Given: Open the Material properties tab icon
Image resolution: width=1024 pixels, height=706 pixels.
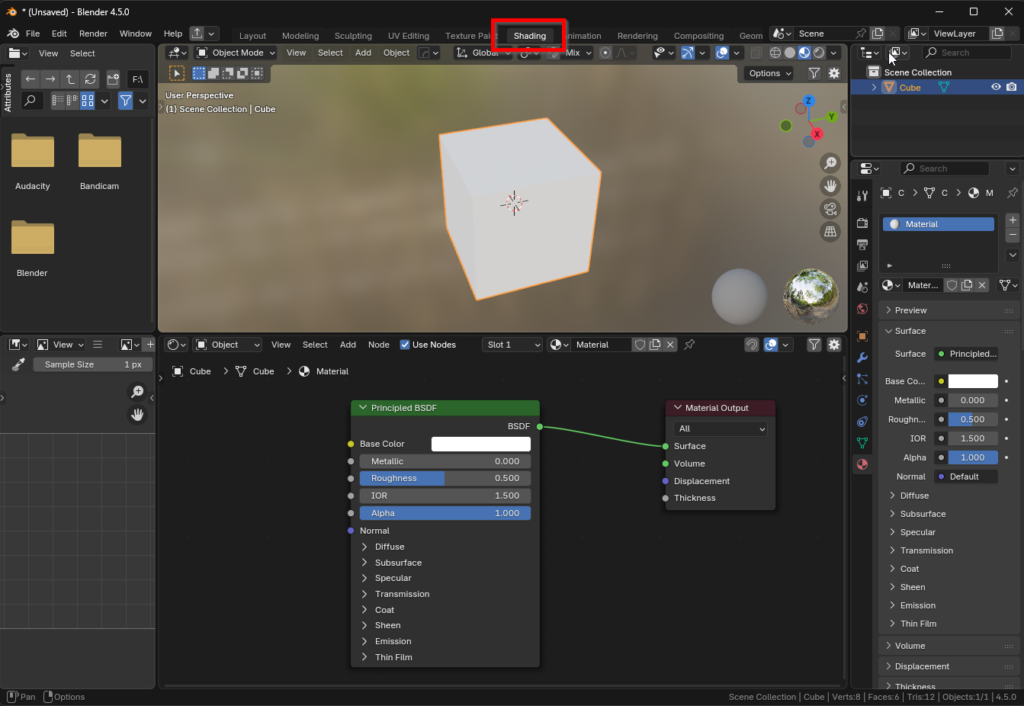Looking at the screenshot, I should tap(862, 464).
